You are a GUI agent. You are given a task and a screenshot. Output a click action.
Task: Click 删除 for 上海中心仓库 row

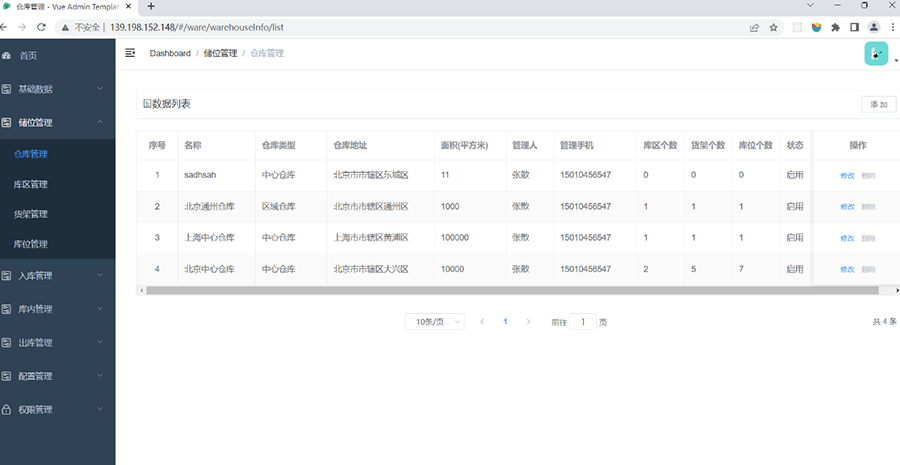pos(868,238)
